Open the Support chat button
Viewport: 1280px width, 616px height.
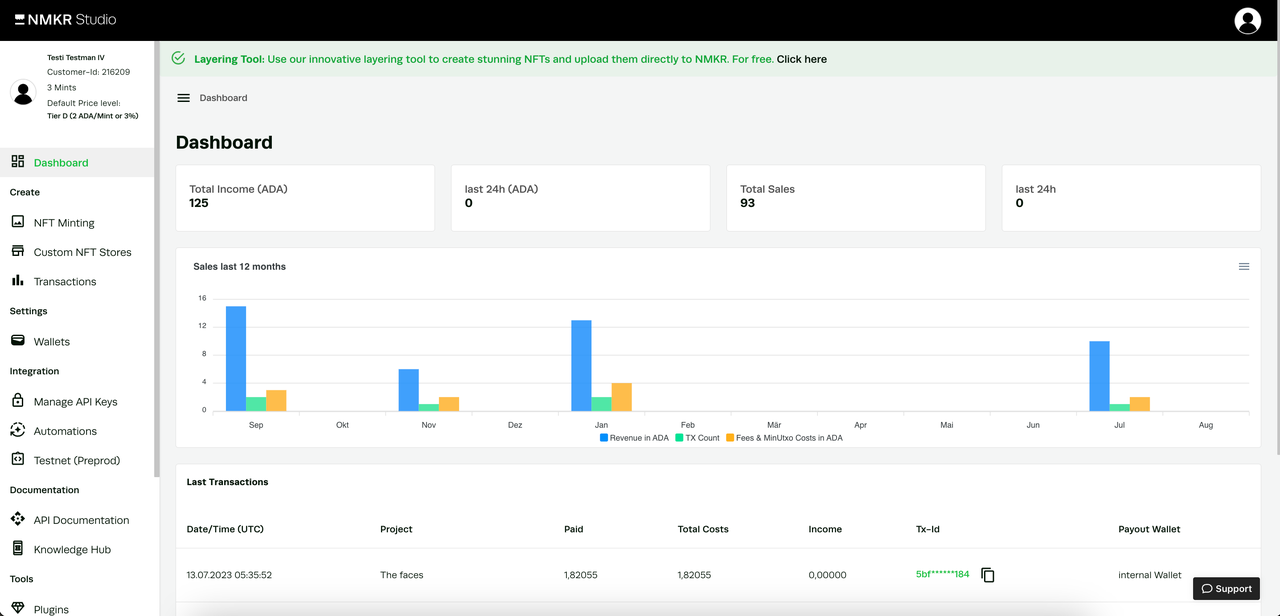[x=1226, y=588]
